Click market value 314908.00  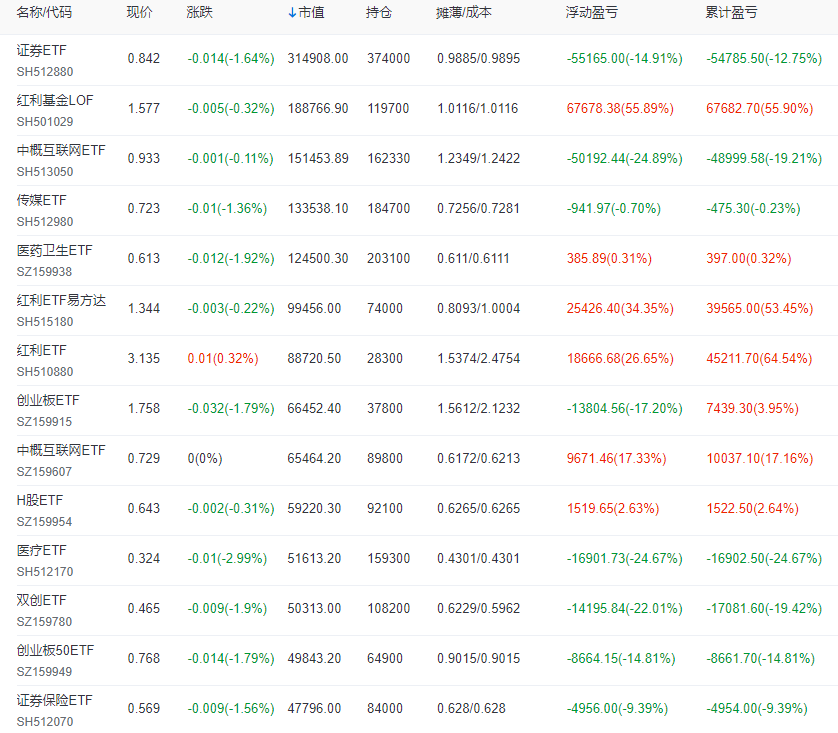(318, 58)
